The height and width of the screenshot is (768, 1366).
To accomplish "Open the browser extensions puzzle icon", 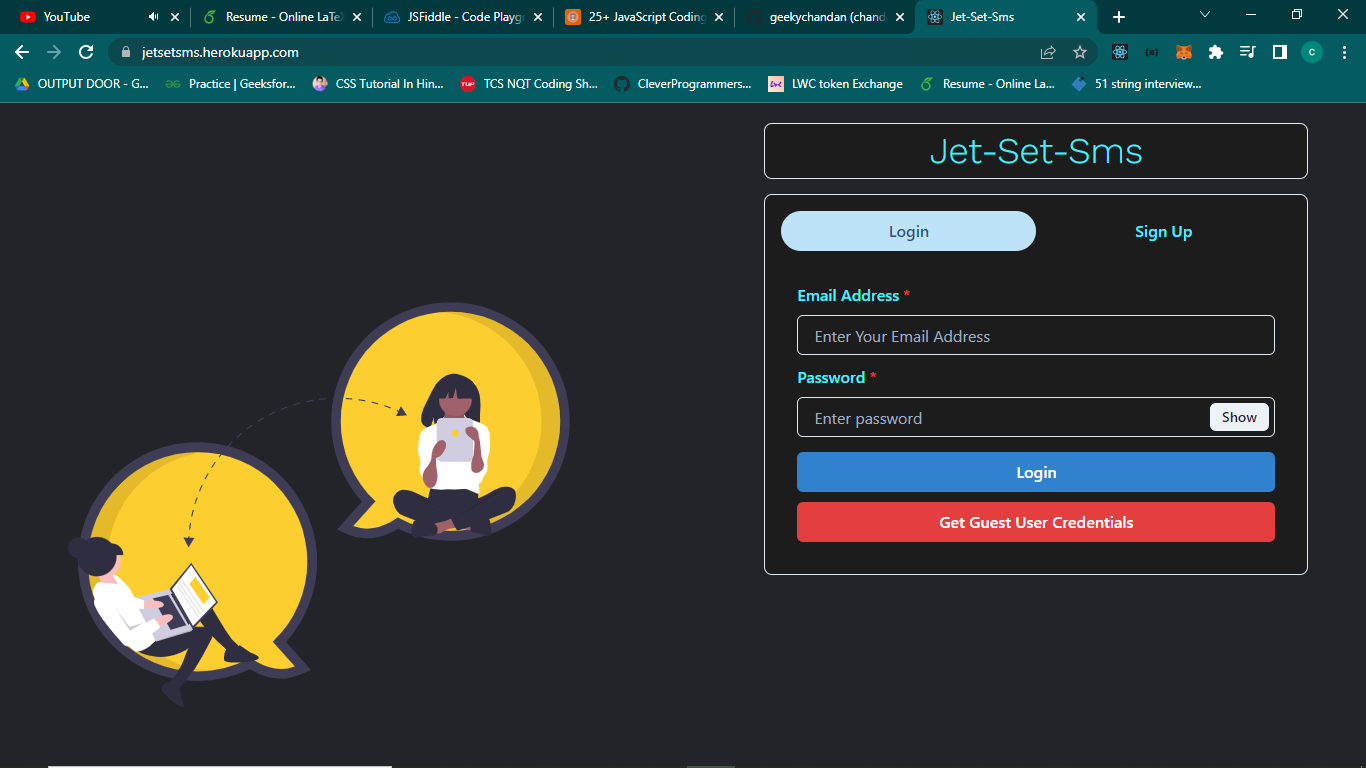I will pos(1215,51).
